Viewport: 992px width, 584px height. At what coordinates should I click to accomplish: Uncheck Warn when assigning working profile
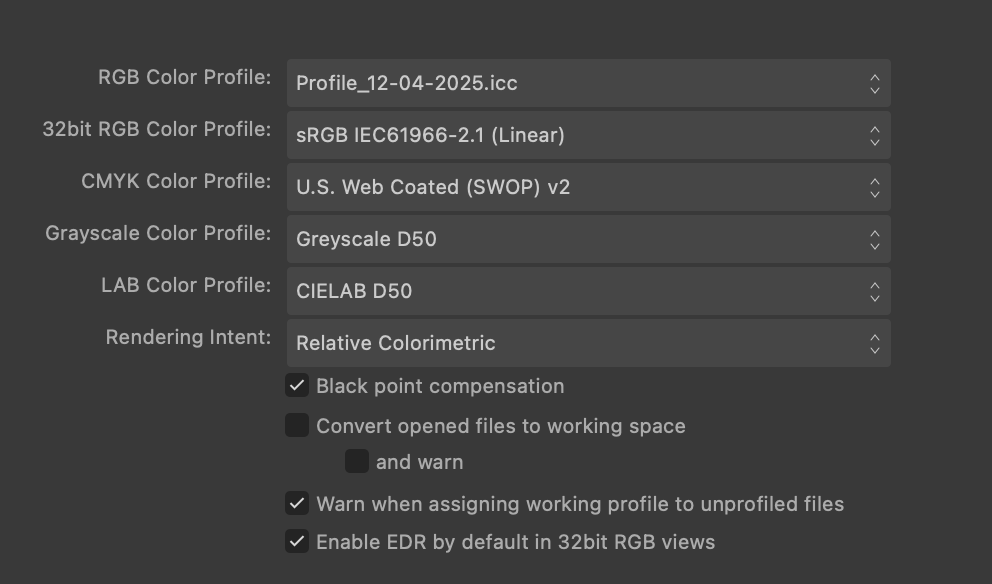coord(297,503)
